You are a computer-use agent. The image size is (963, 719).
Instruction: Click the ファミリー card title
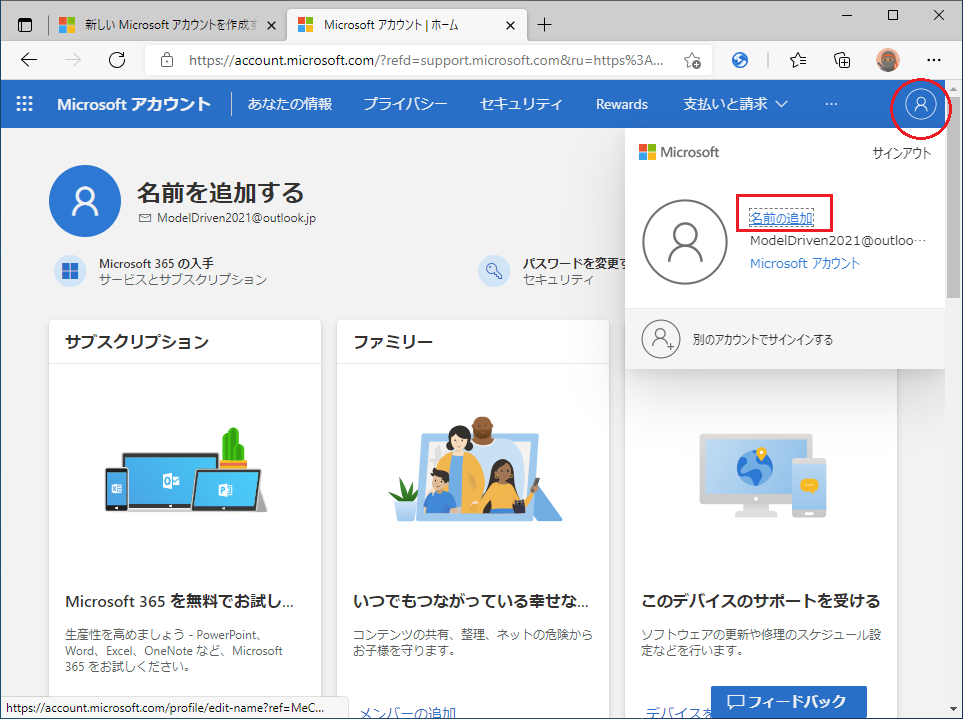point(393,341)
